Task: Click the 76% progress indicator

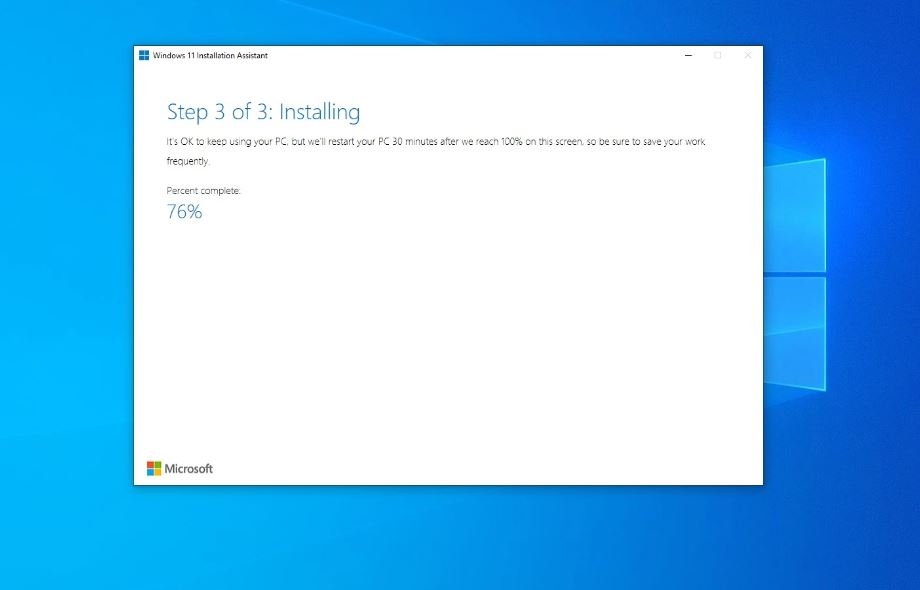Action: pyautogui.click(x=183, y=211)
